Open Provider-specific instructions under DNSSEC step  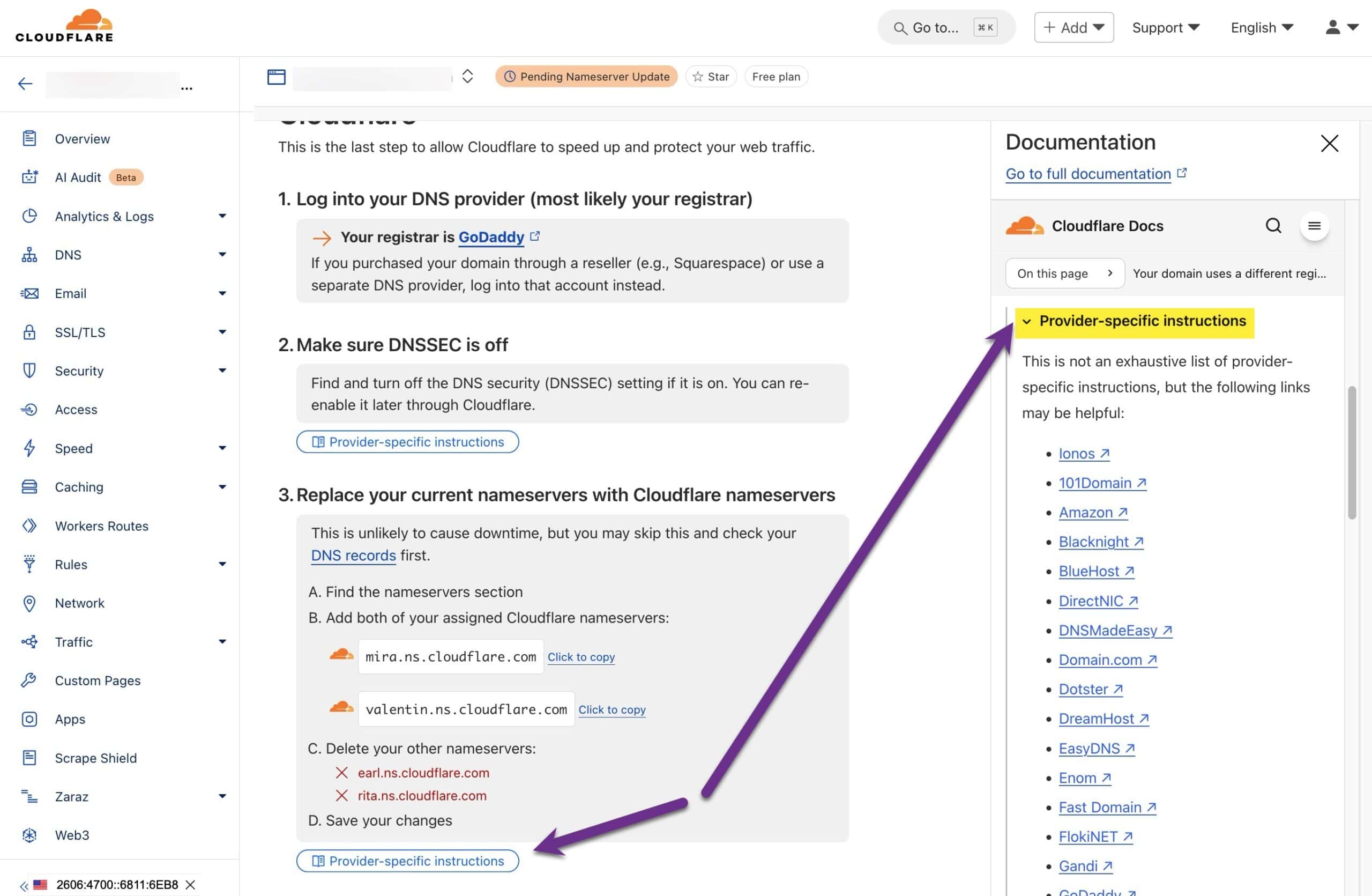pyautogui.click(x=407, y=442)
